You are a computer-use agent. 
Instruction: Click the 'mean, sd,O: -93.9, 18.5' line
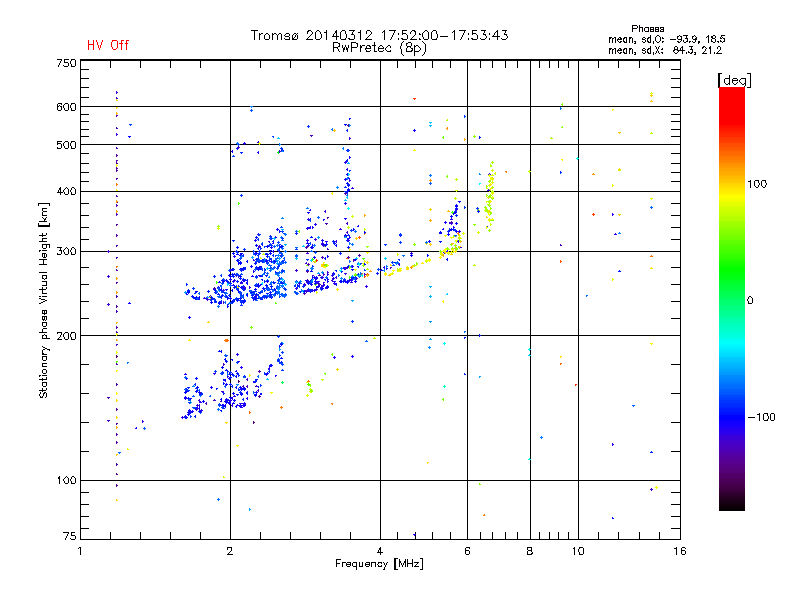click(x=666, y=39)
